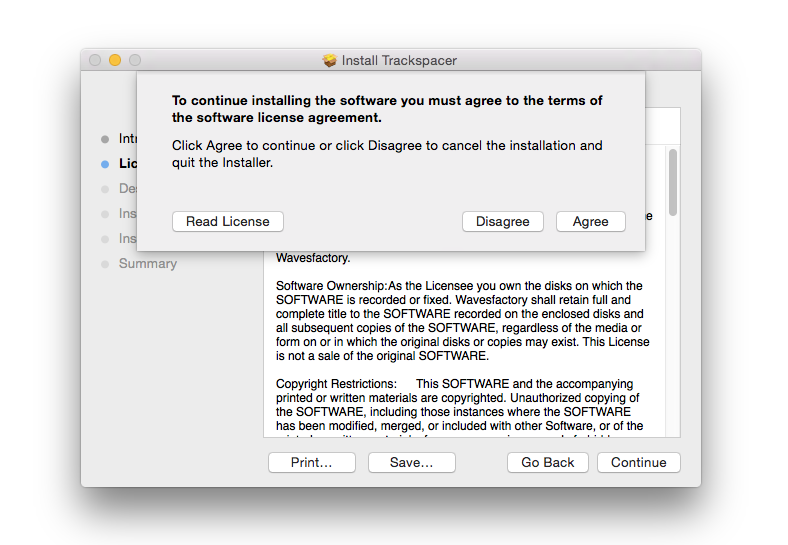Click Go Back button
The width and height of the screenshot is (788, 545).
[x=548, y=463]
